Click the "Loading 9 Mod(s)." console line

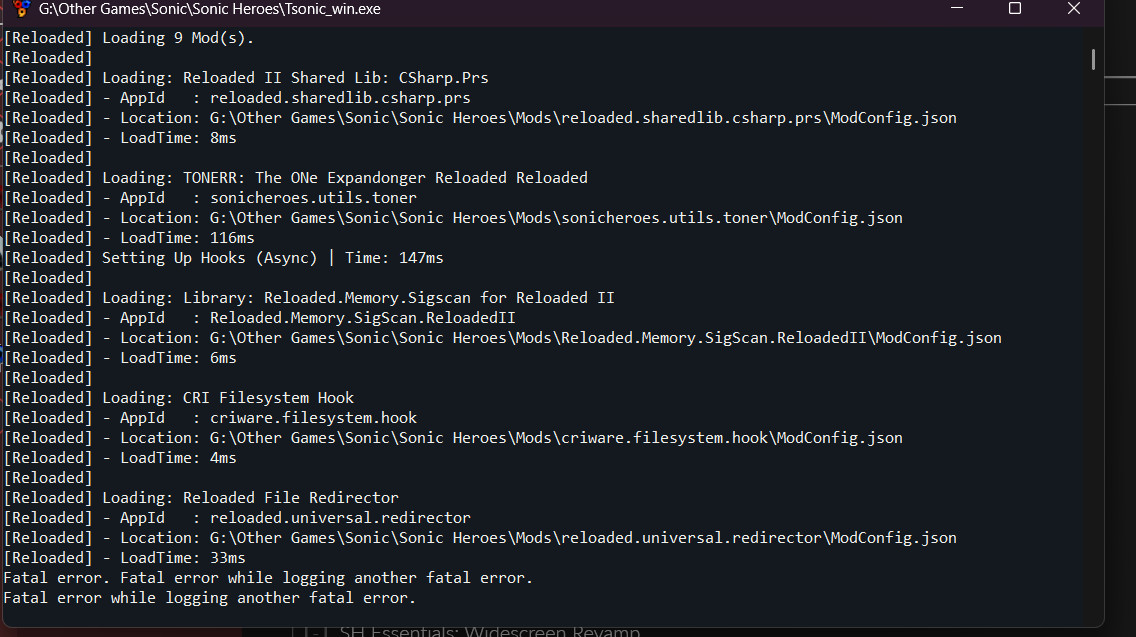(x=178, y=38)
